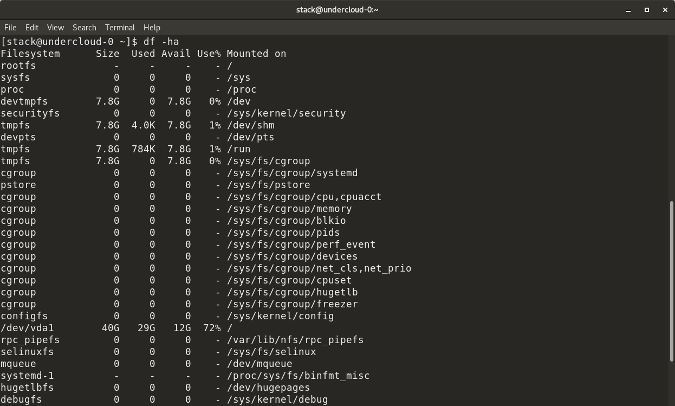
Task: Open the Search menu
Action: click(x=85, y=27)
